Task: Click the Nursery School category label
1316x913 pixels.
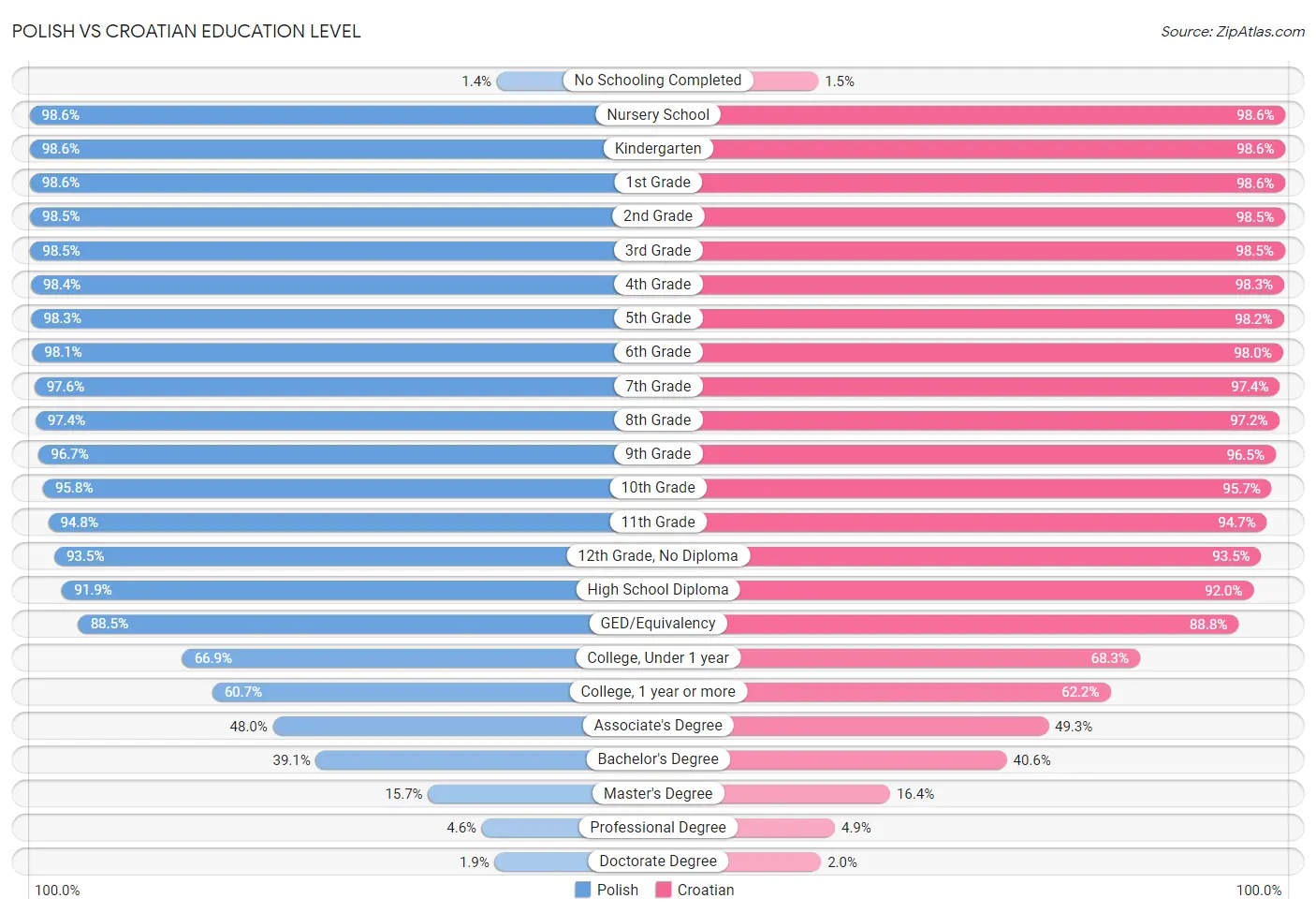Action: point(658,114)
